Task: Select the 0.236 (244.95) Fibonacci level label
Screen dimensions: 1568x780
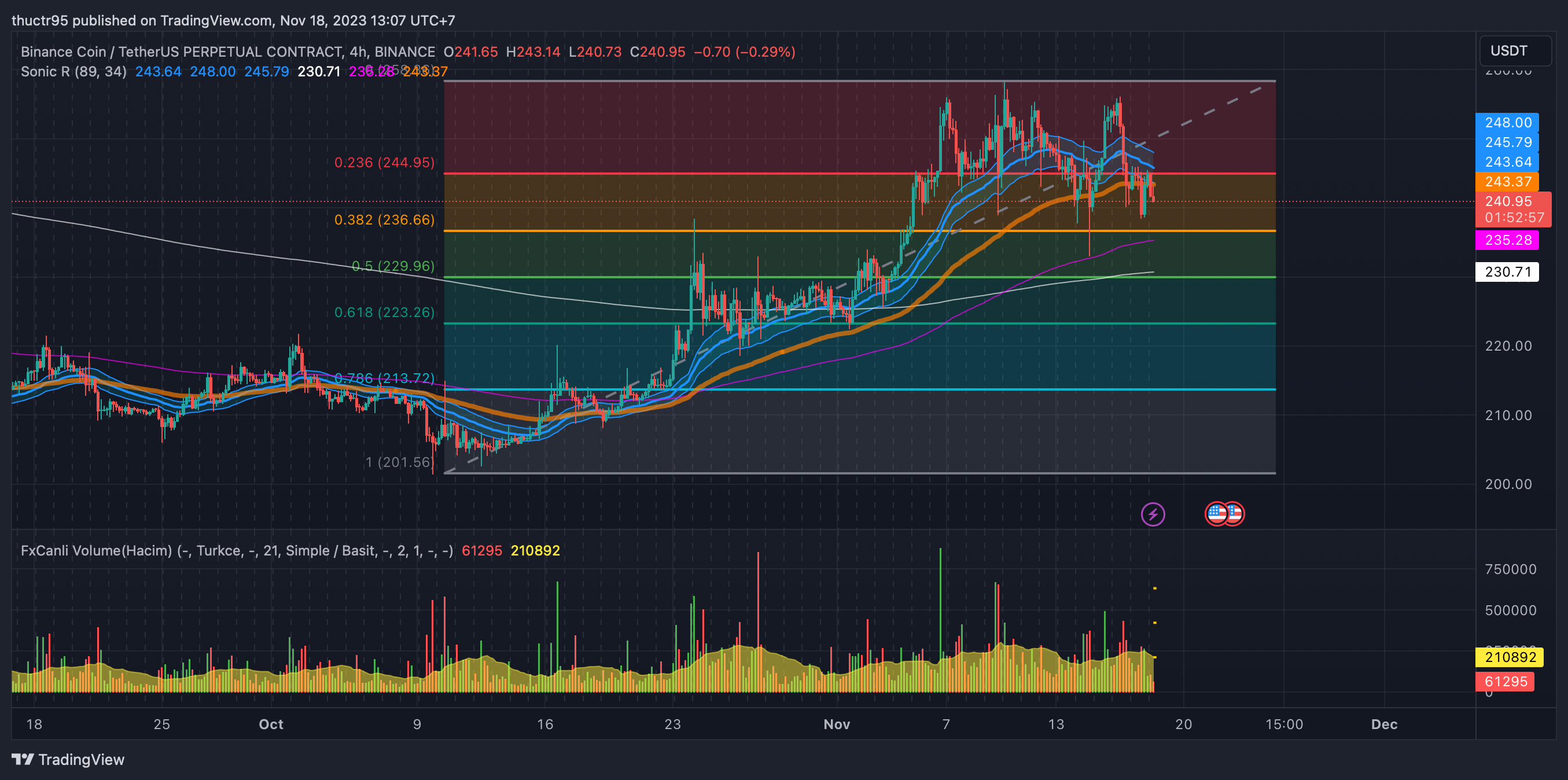Action: click(384, 163)
